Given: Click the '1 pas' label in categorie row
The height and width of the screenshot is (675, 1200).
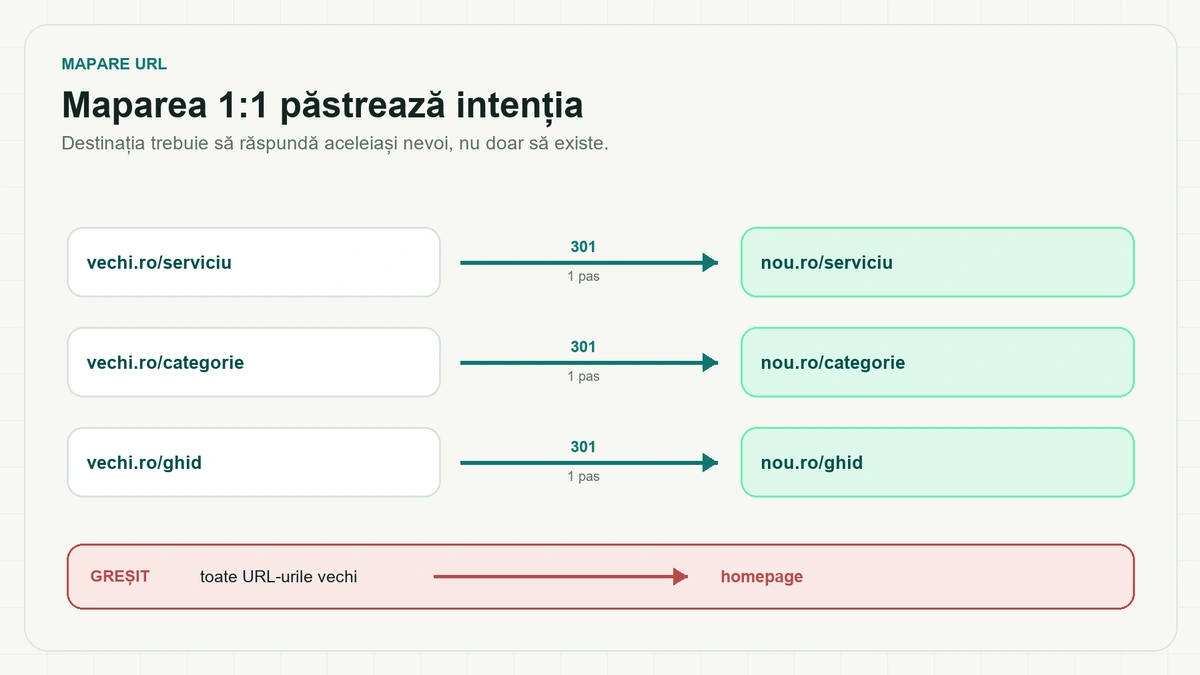Looking at the screenshot, I should (583, 377).
